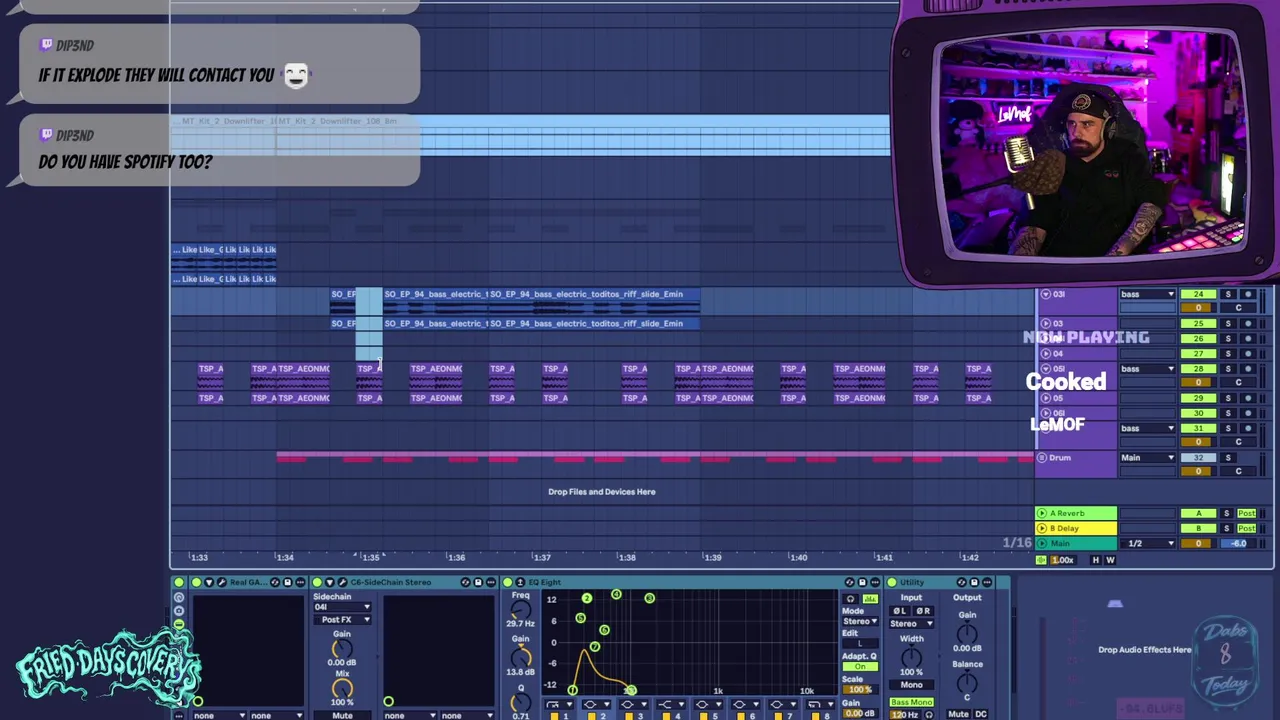This screenshot has height=720, width=1280.
Task: Hot-swap the EQ Eight preset
Action: pyautogui.click(x=849, y=582)
